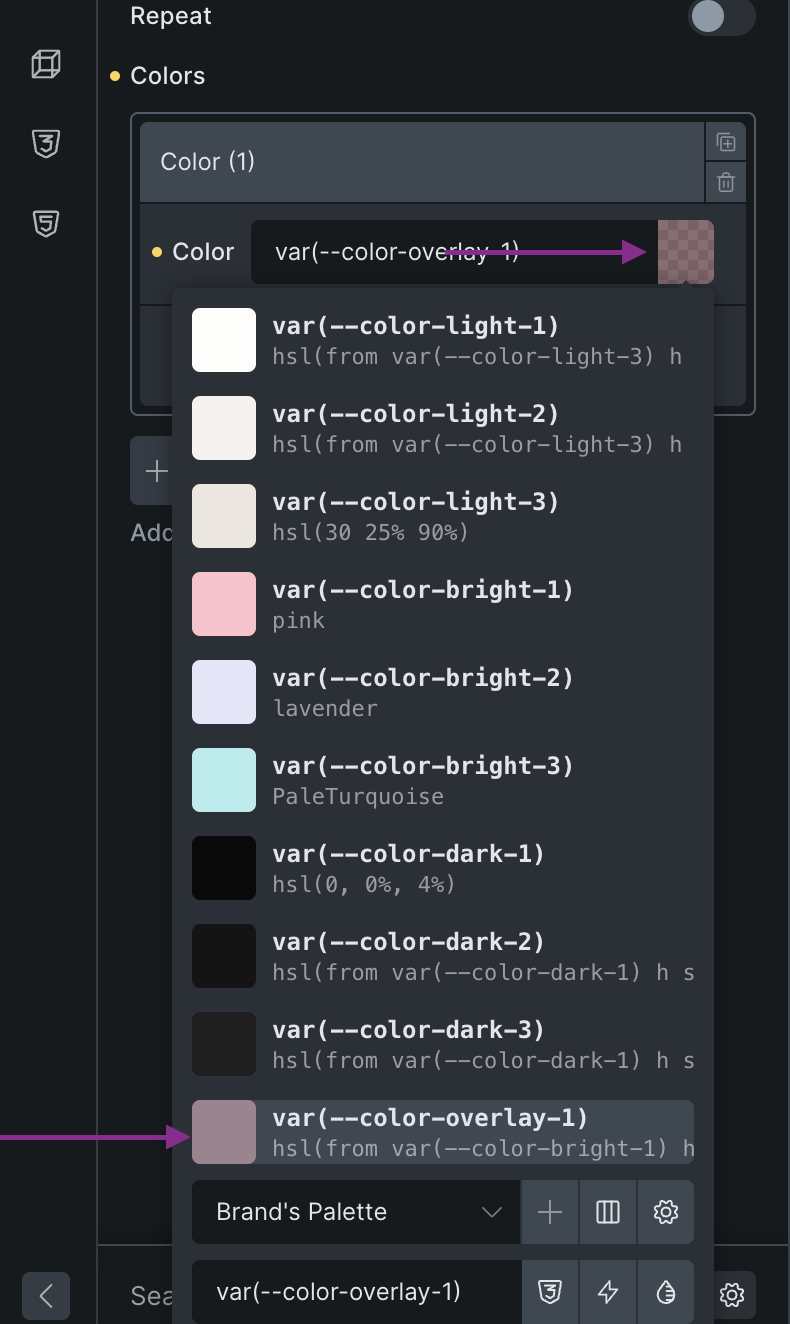The image size is (790, 1324).
Task: Open palette settings gear
Action: click(666, 1212)
